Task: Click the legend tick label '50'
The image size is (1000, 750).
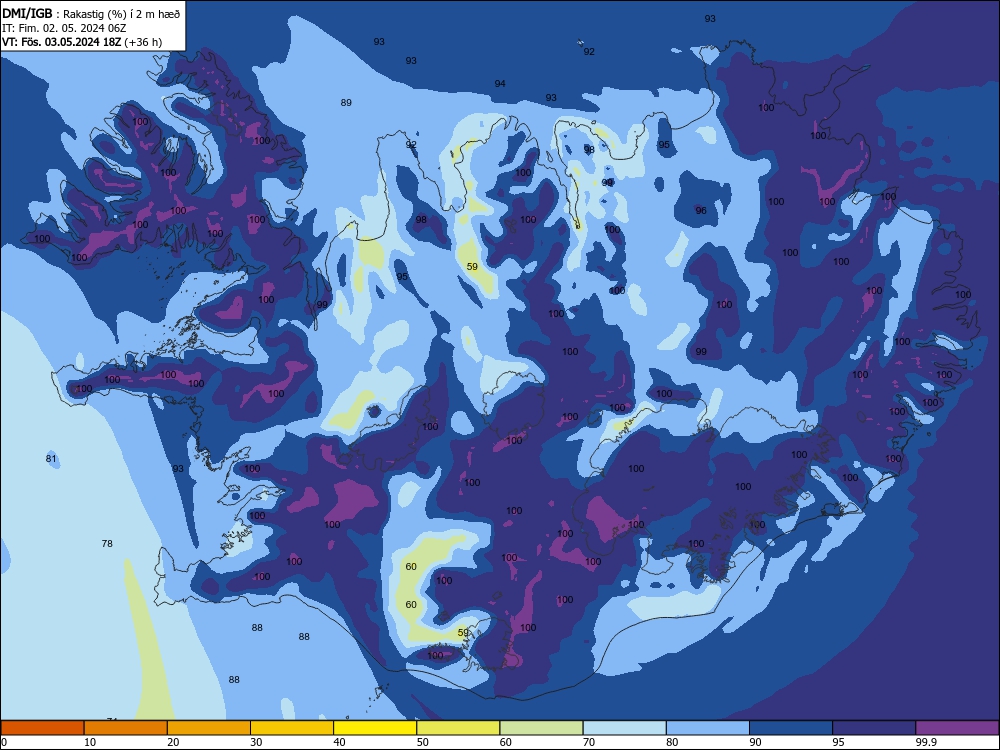Action: click(423, 742)
